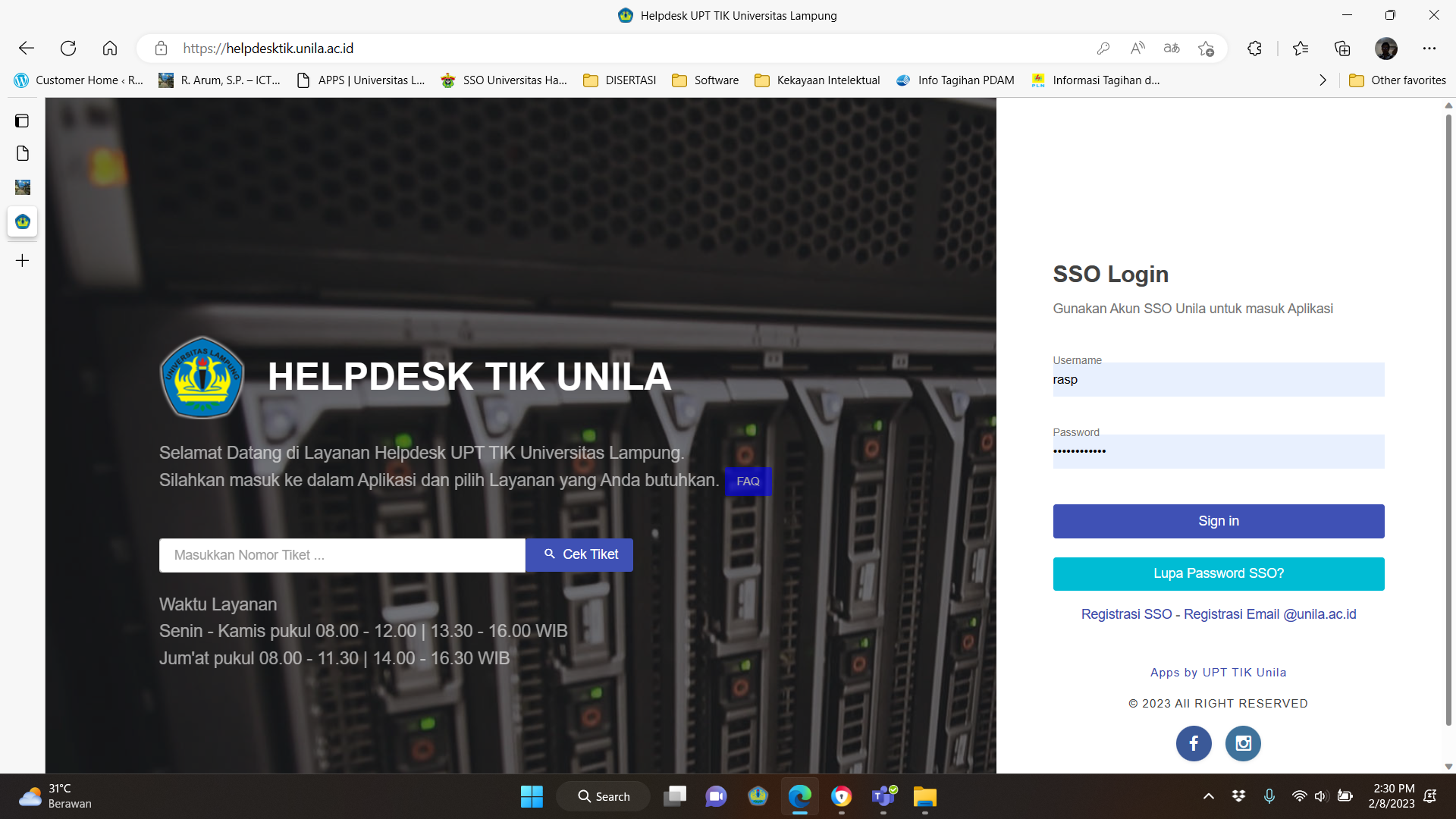Open the Other favorites folder
1456x819 pixels.
[1398, 80]
